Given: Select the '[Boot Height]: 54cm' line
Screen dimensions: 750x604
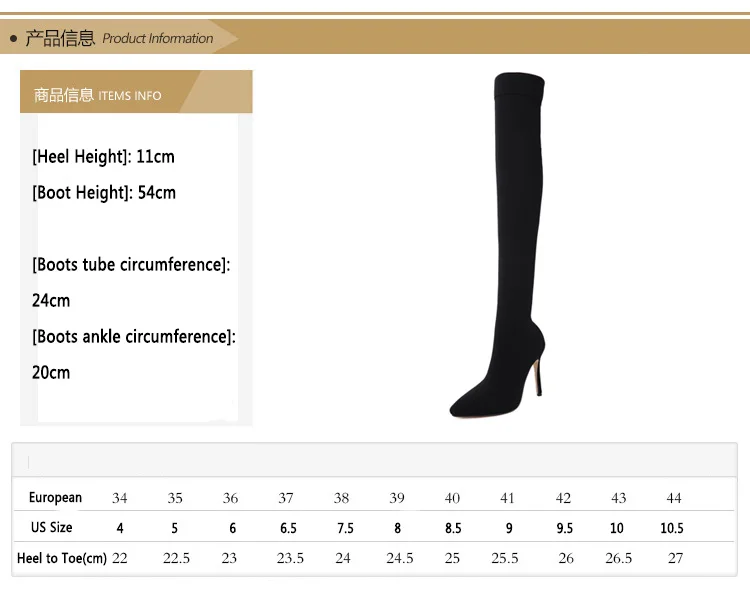Looking at the screenshot, I should 104,193.
